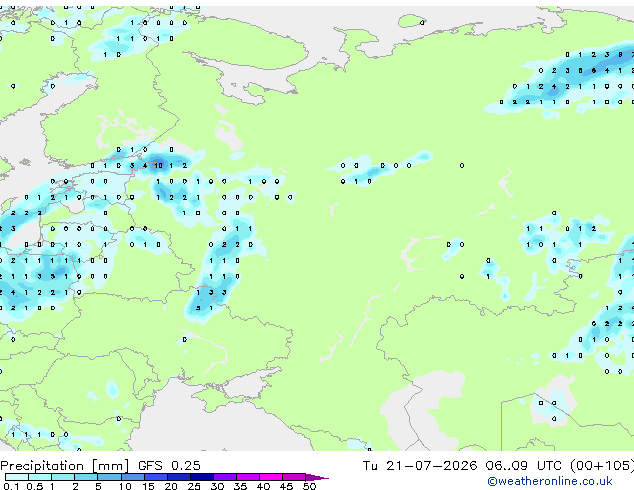Click the legend scale label "0.1"
The image size is (634, 490).
point(11,486)
